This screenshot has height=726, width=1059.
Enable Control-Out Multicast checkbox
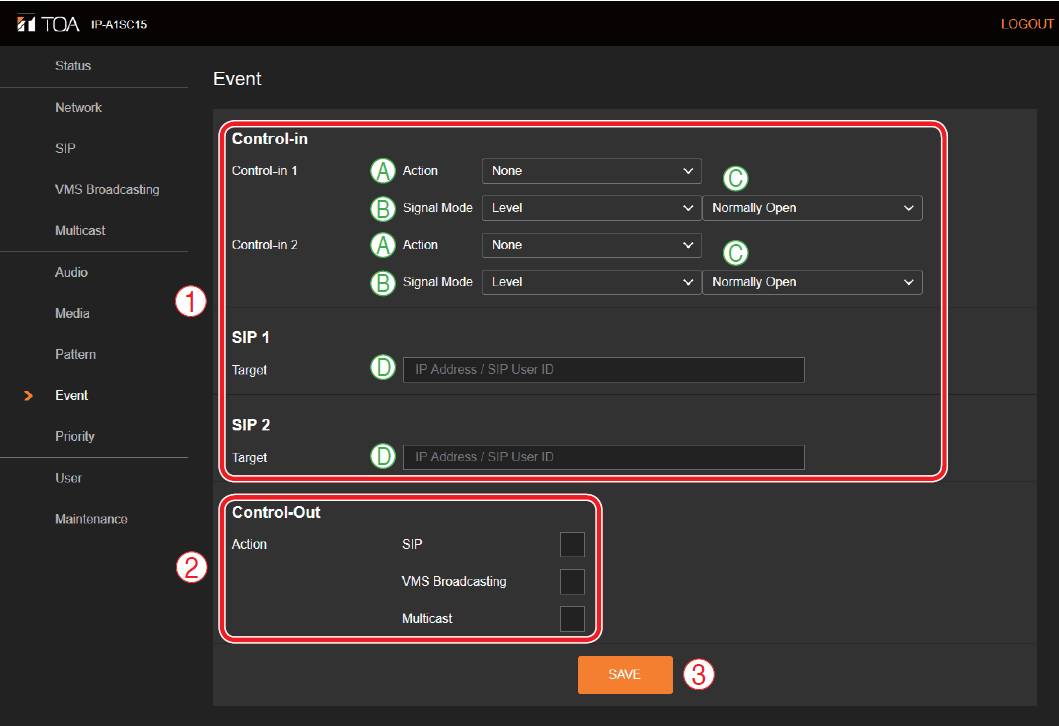572,619
